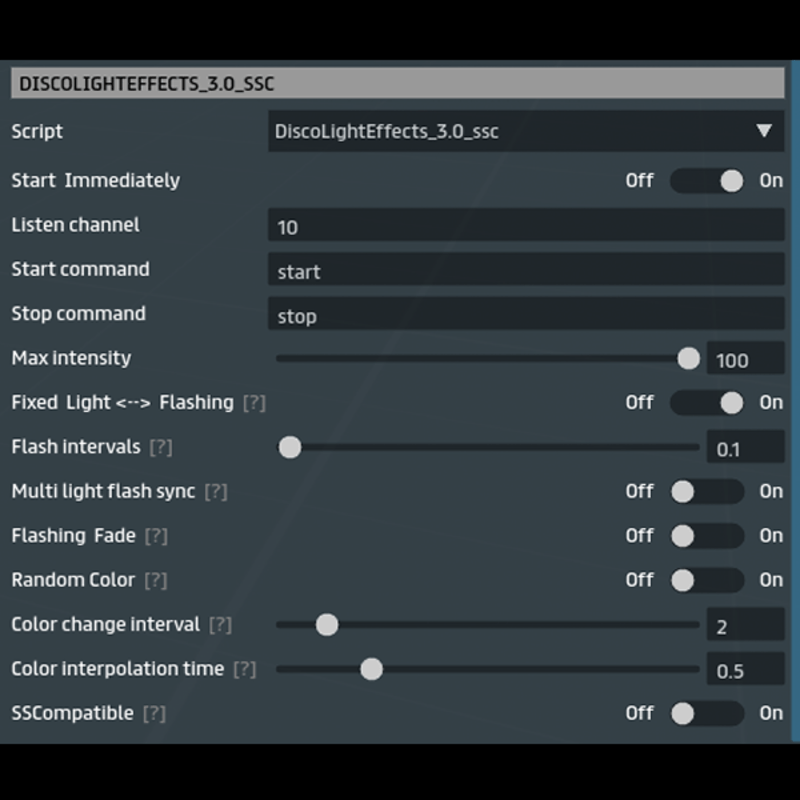This screenshot has height=800, width=800.
Task: Show help for Multi light flash sync
Action: pyautogui.click(x=216, y=492)
